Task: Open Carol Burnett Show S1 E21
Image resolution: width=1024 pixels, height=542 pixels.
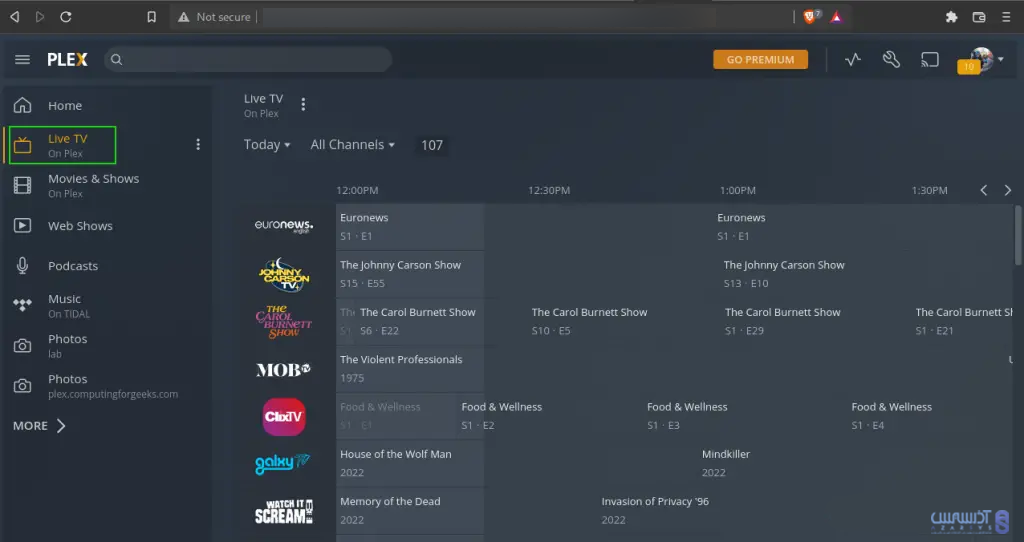Action: (x=963, y=321)
